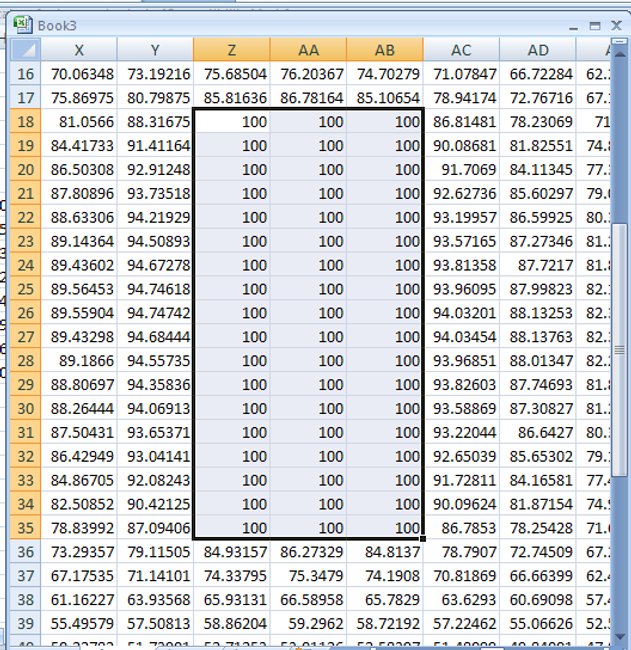Maximize the Book3 workbook window
Screen dimensions: 631x650
595,25
